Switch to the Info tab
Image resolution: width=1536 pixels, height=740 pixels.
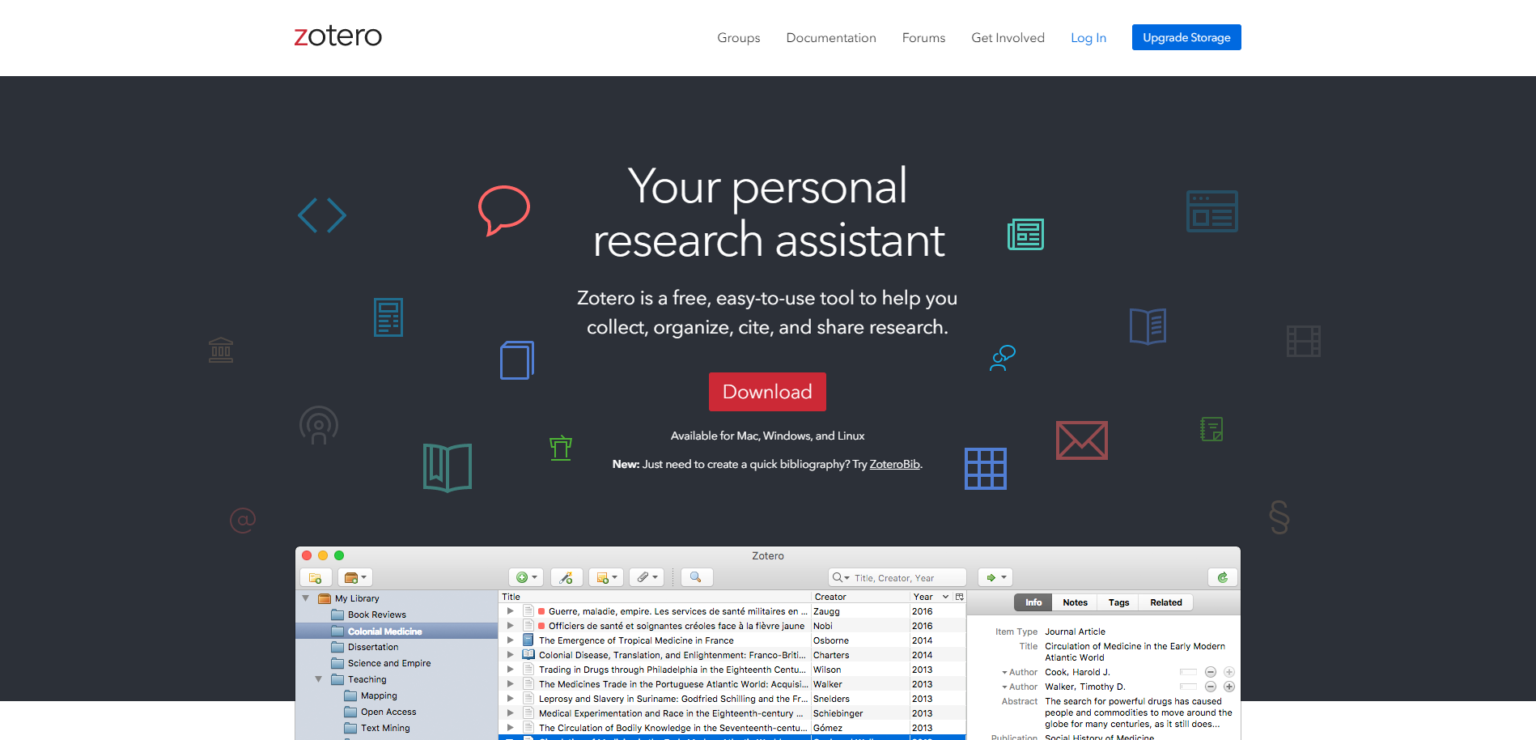coord(1033,603)
